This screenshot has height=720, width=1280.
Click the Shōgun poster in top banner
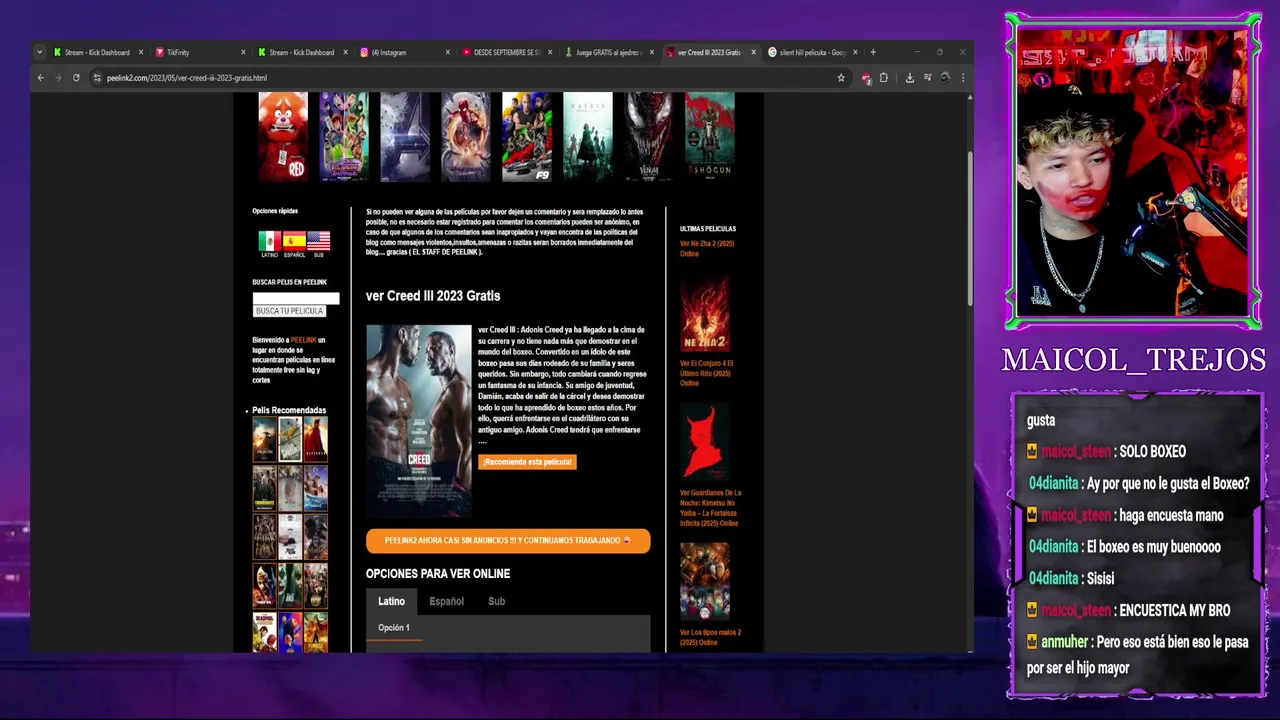[710, 136]
